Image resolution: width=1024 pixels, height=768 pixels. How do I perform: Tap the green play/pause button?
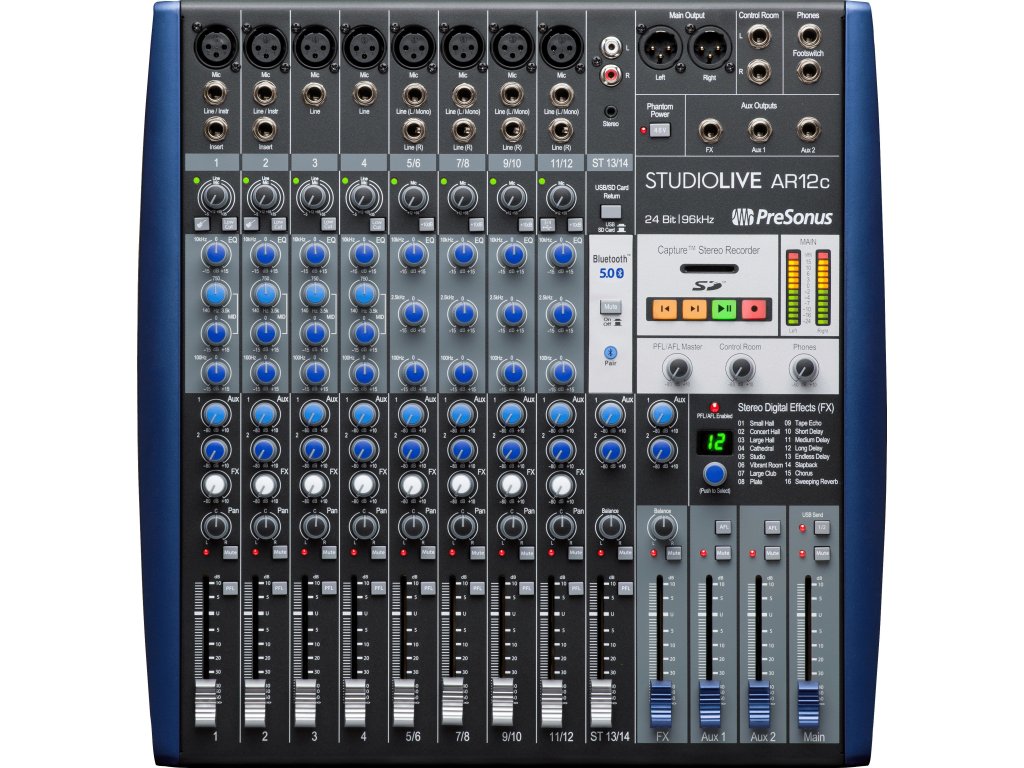(x=724, y=308)
